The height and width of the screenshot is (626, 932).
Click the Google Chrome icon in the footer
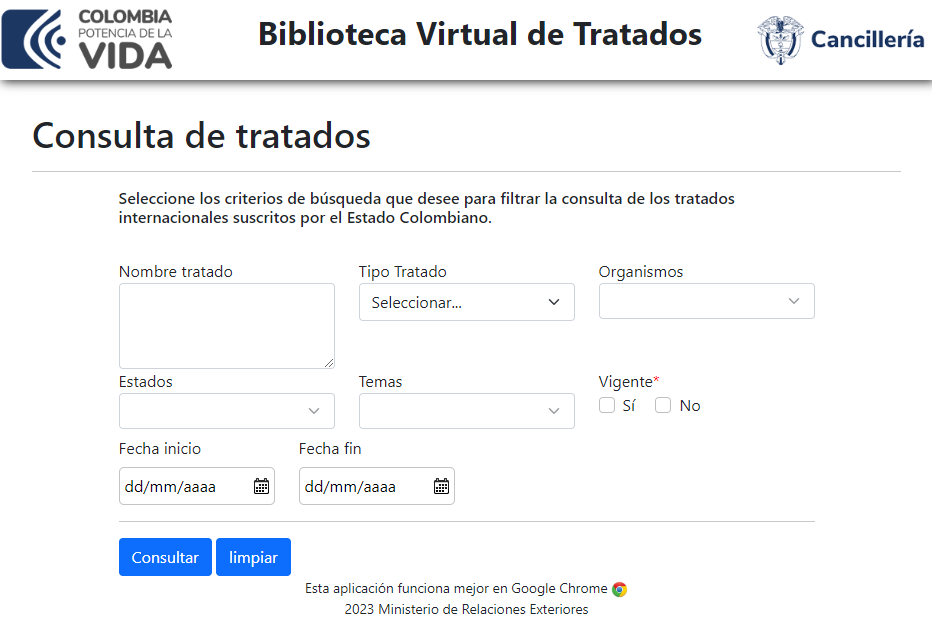[x=621, y=588]
